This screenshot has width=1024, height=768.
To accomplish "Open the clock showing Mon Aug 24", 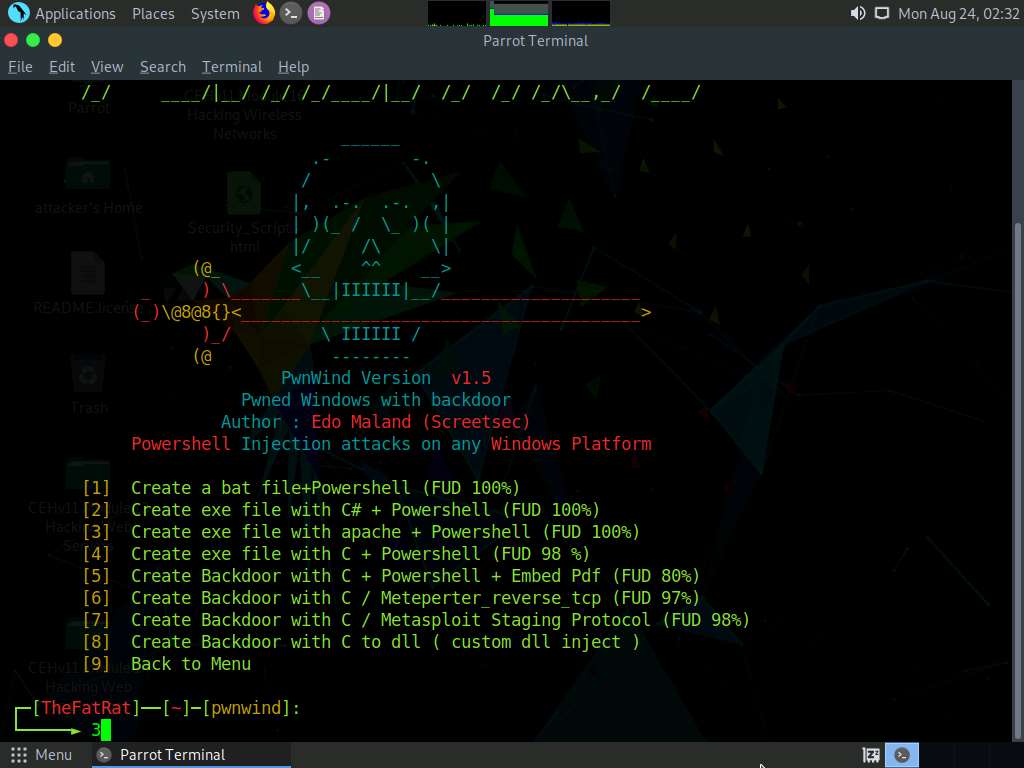I will (x=958, y=13).
